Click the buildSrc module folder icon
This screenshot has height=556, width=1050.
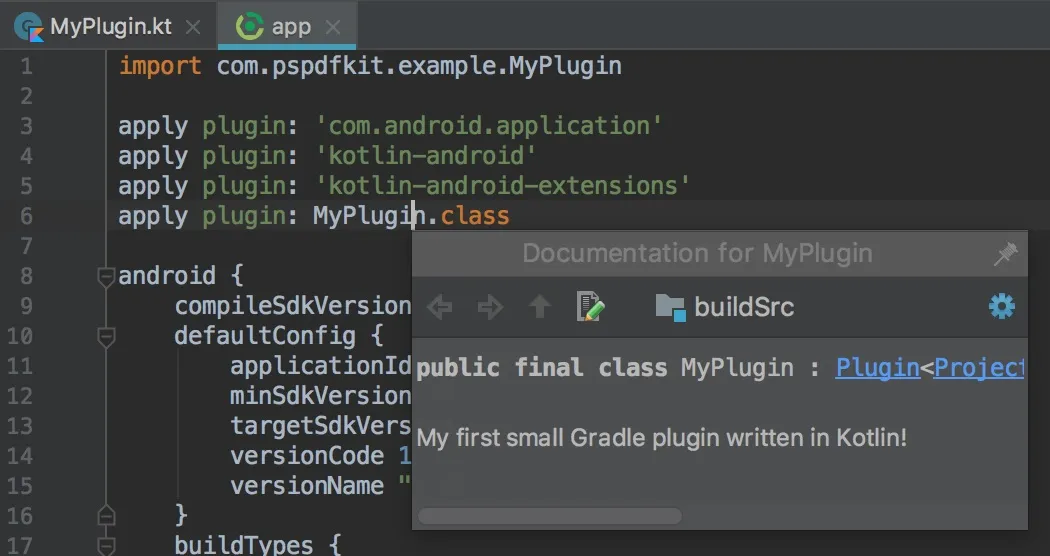669,307
